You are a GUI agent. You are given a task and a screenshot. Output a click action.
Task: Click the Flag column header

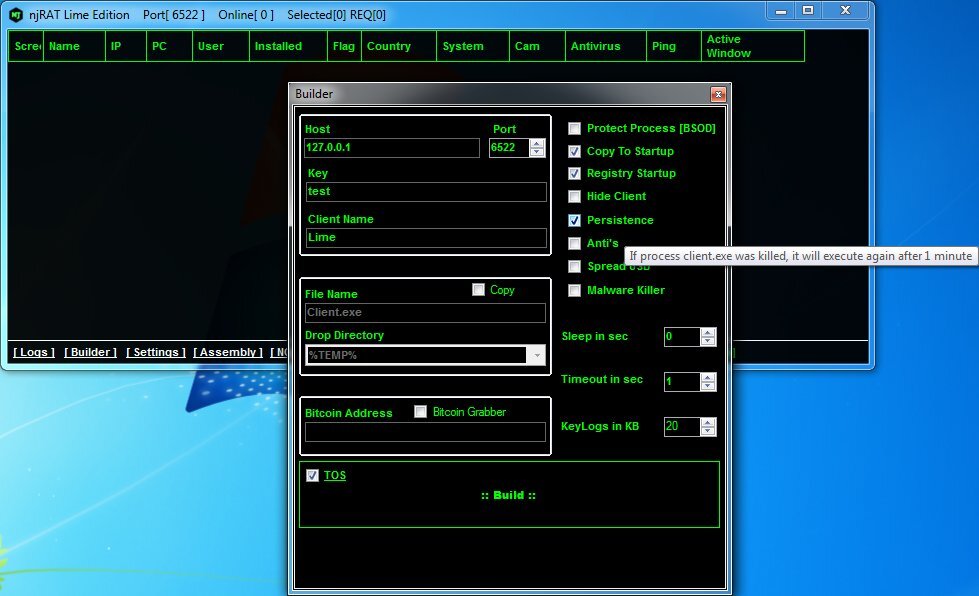[x=344, y=46]
